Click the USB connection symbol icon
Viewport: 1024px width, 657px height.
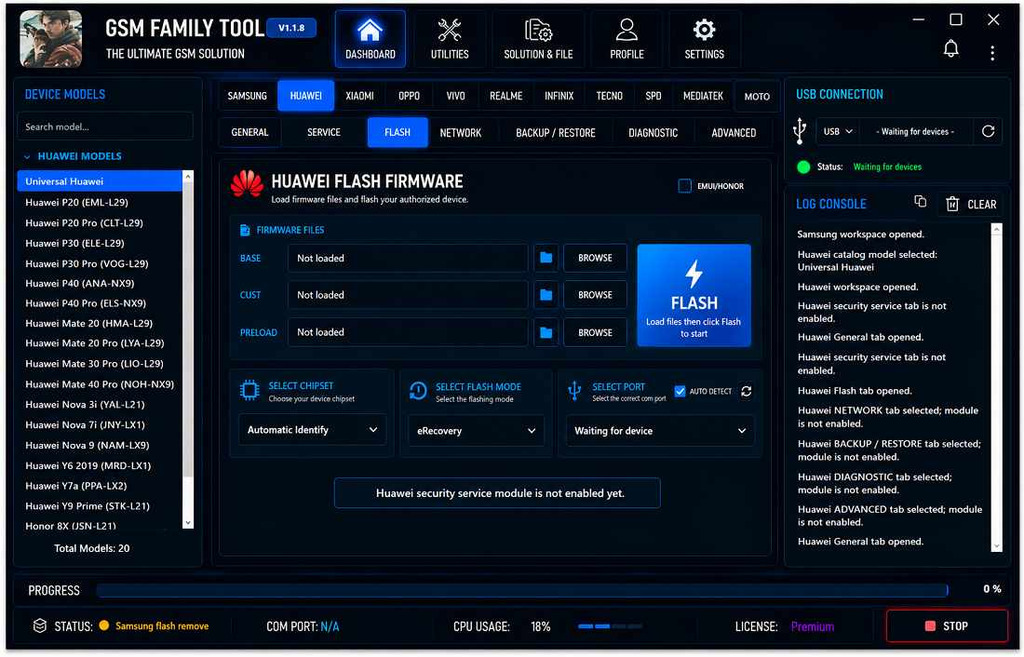point(799,131)
